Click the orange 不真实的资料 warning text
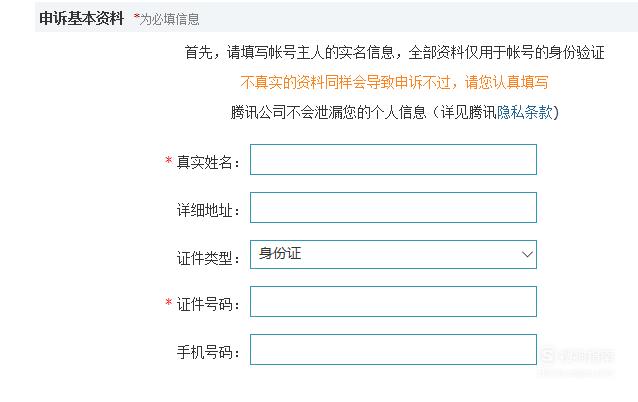 [394, 82]
